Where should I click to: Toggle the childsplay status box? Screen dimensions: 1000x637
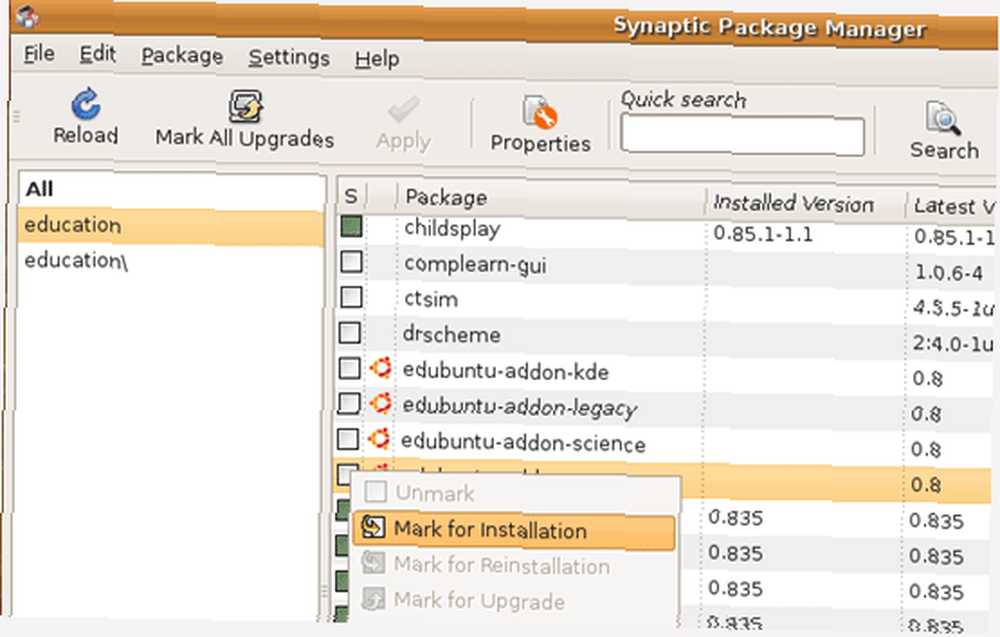351,226
